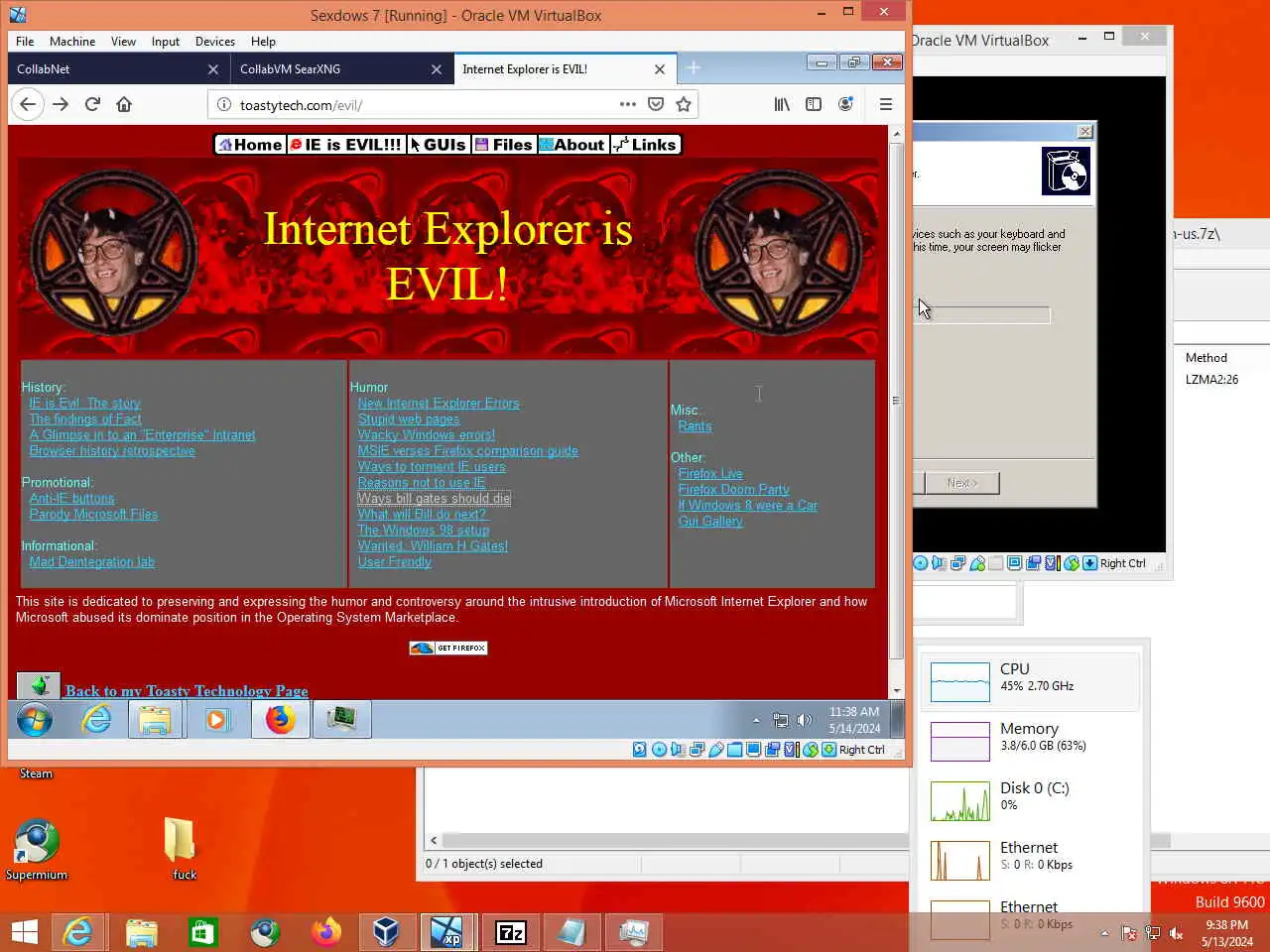This screenshot has height=952, width=1270.
Task: Click scroll-down arrow of page scrollbar
Action: [897, 691]
